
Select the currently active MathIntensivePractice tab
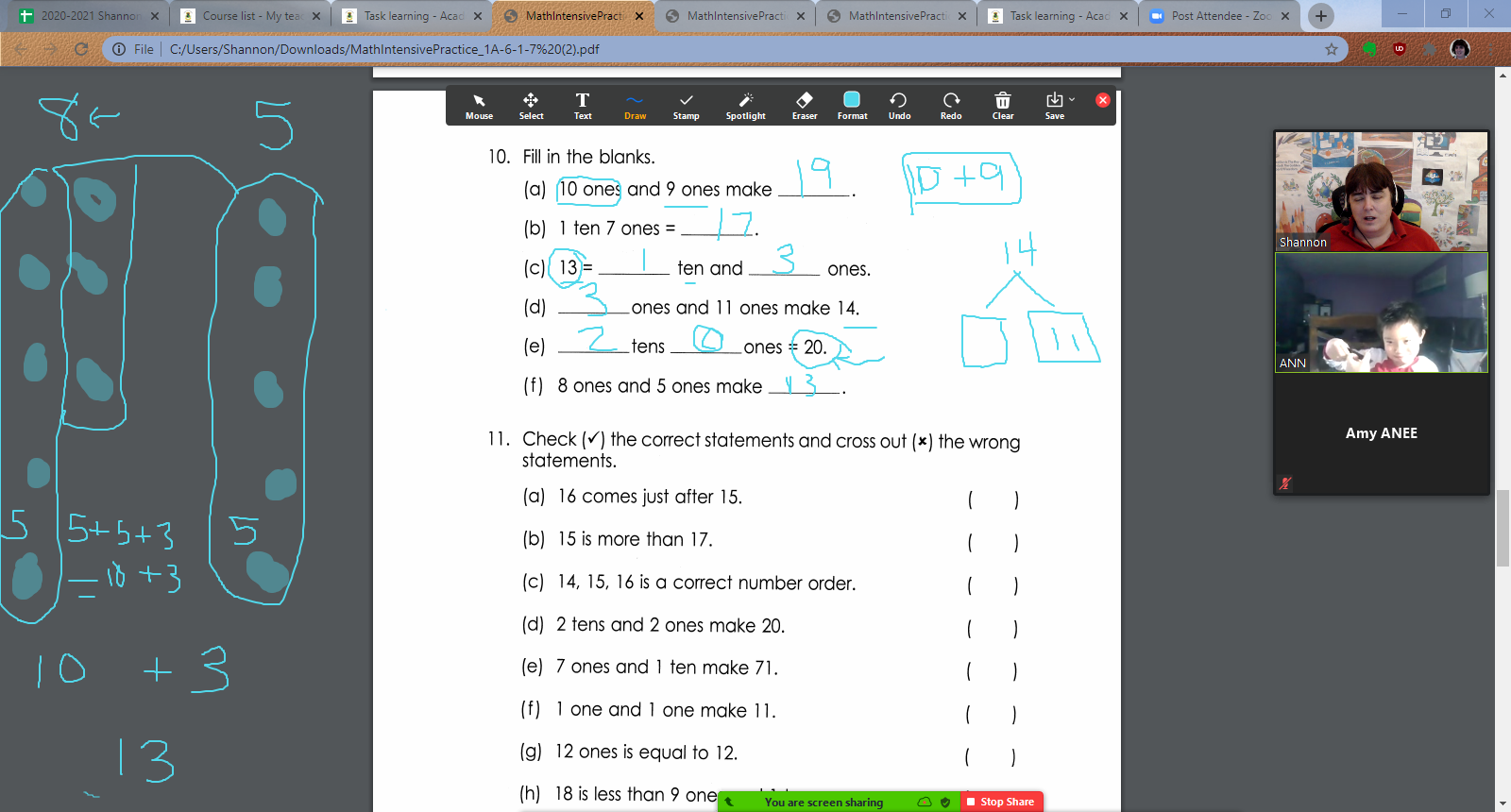click(x=574, y=16)
